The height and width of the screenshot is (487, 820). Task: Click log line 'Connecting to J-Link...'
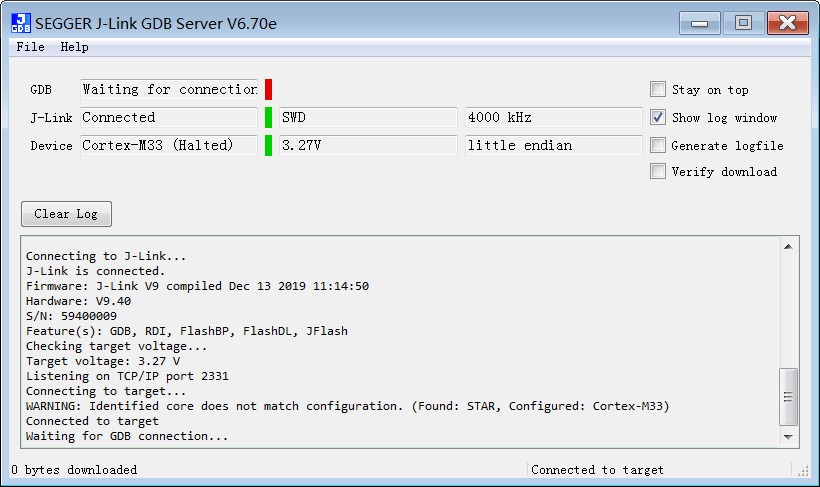[106, 256]
